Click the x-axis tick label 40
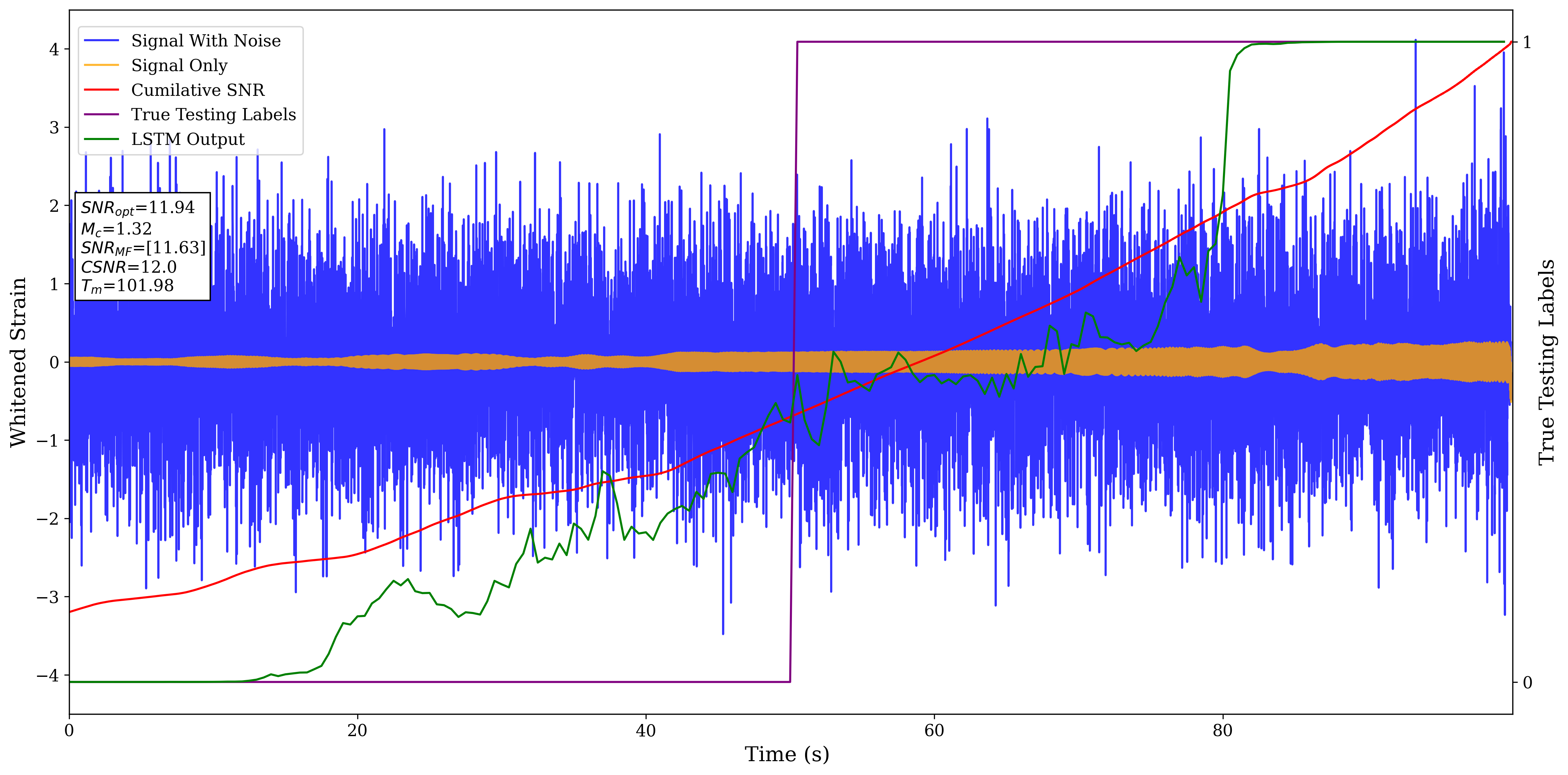The image size is (1568, 775). click(645, 731)
